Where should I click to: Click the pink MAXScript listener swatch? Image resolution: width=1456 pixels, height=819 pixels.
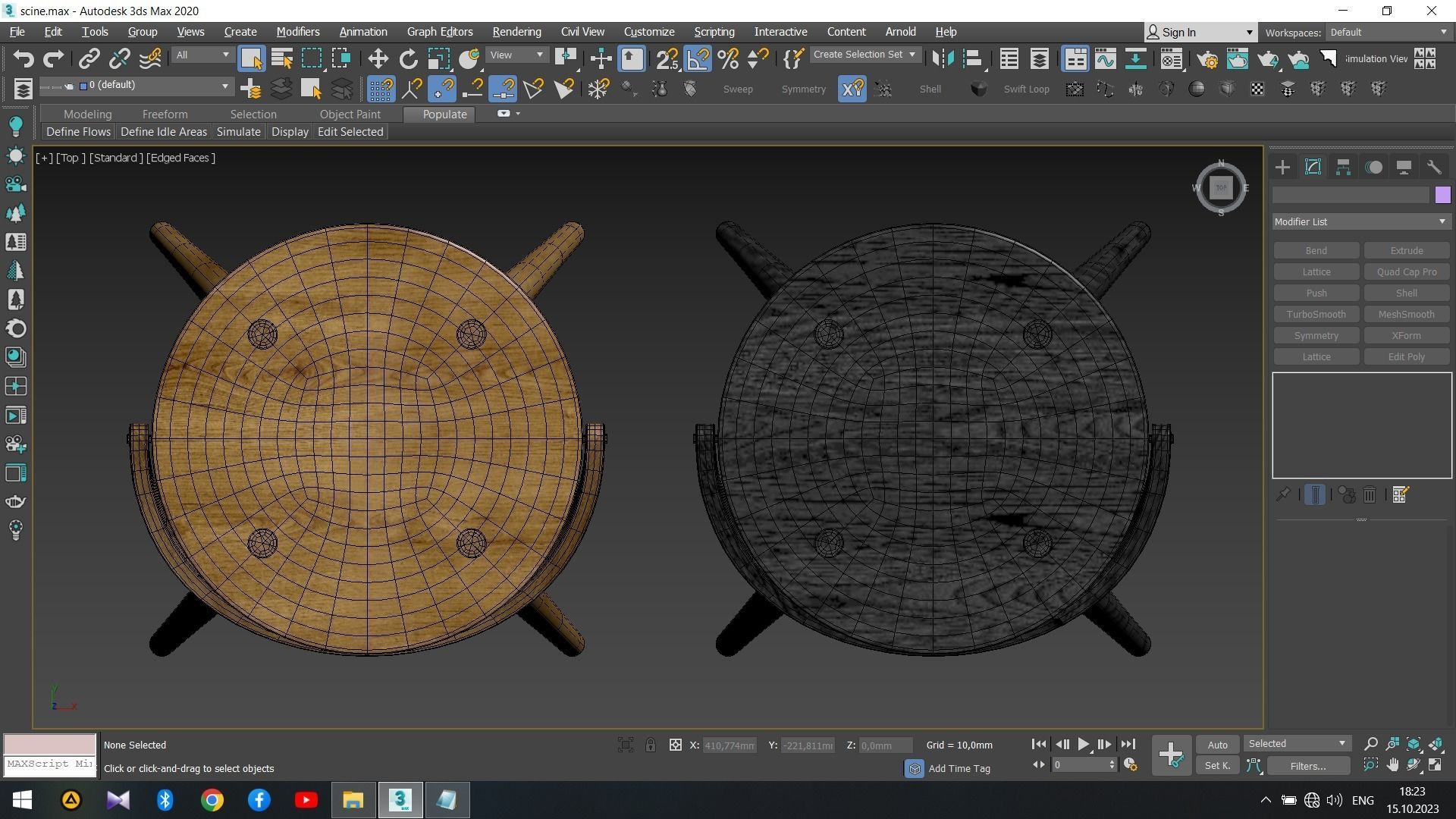click(x=50, y=744)
